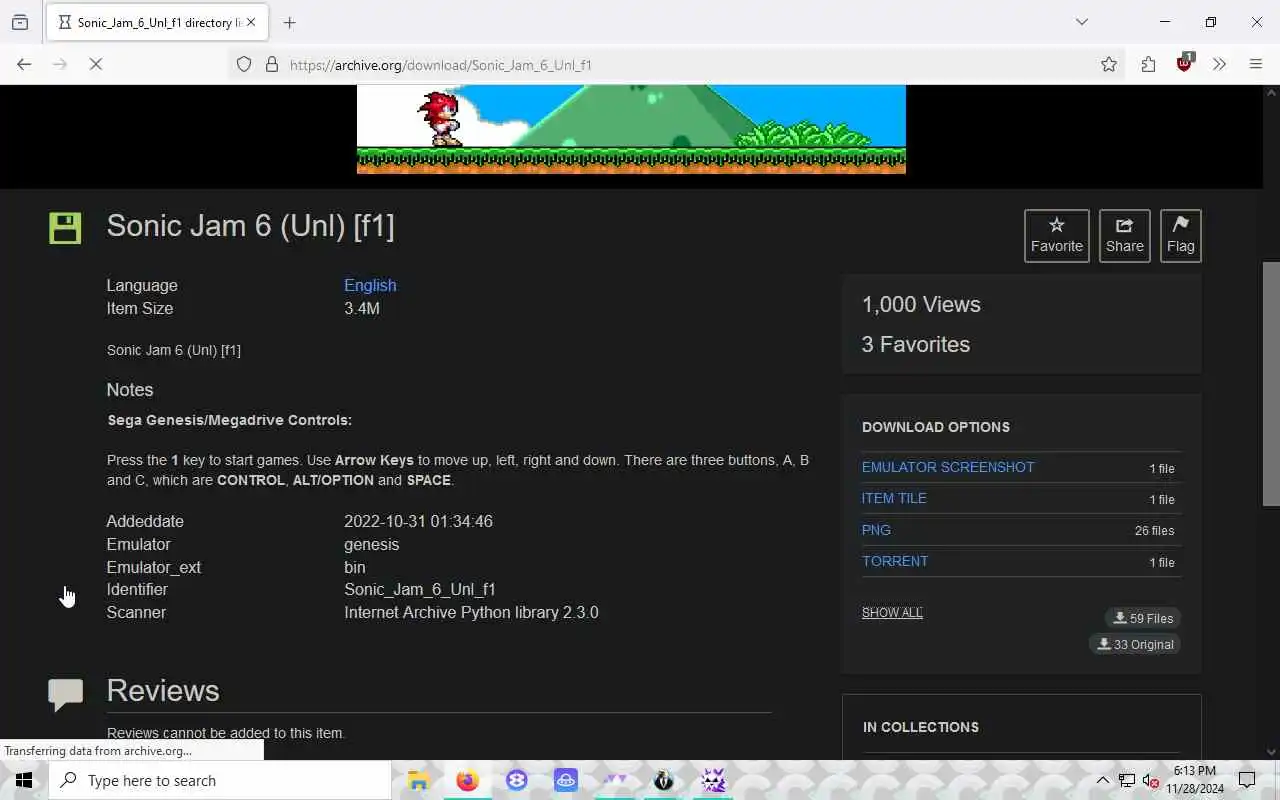
Task: Click the SHOW ALL files link
Action: 892,612
